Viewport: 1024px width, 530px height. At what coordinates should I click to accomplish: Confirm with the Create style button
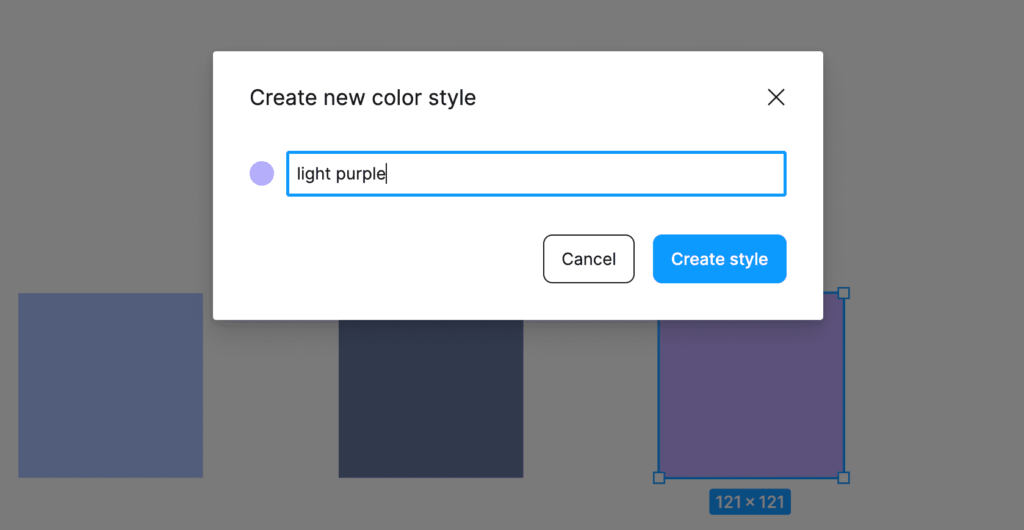point(719,259)
